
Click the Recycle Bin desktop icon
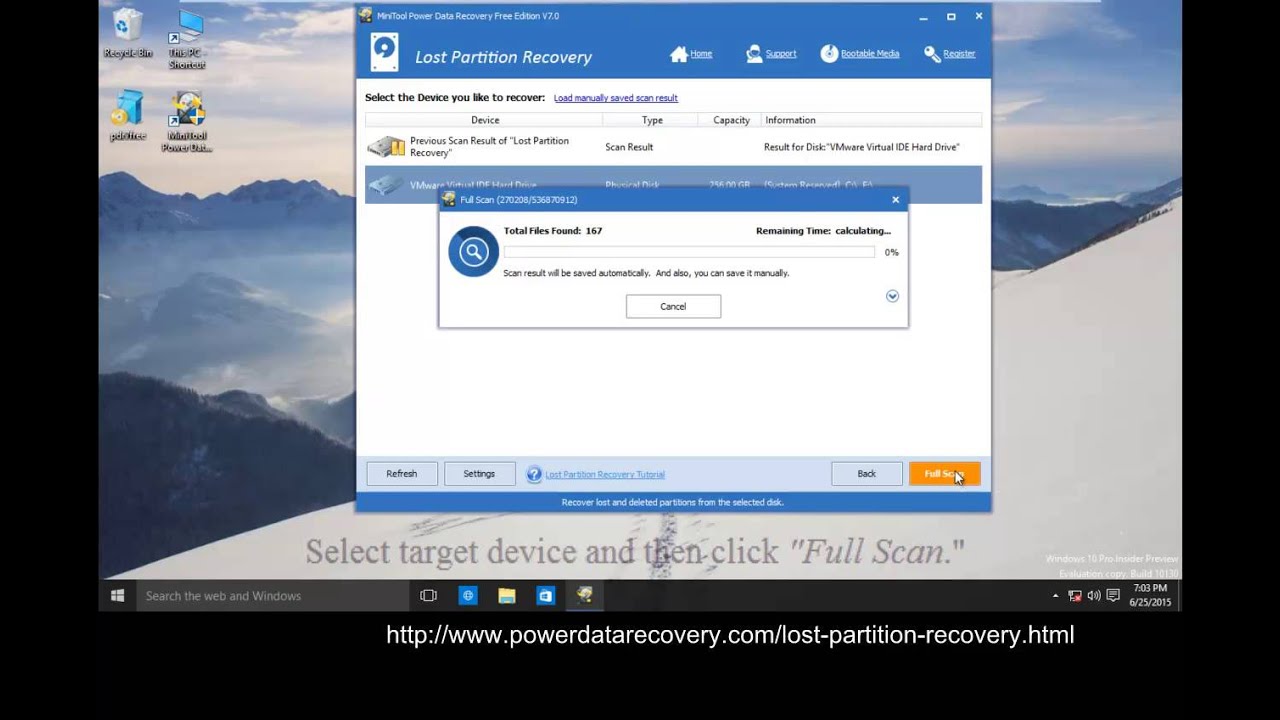click(x=127, y=32)
